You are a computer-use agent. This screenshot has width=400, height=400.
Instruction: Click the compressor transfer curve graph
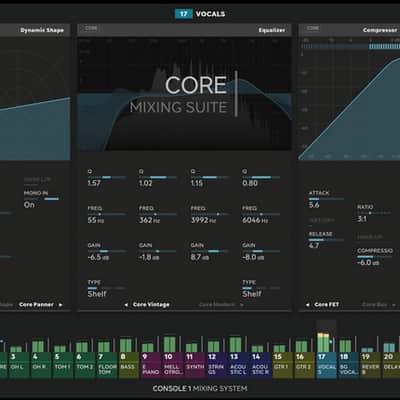(x=349, y=98)
